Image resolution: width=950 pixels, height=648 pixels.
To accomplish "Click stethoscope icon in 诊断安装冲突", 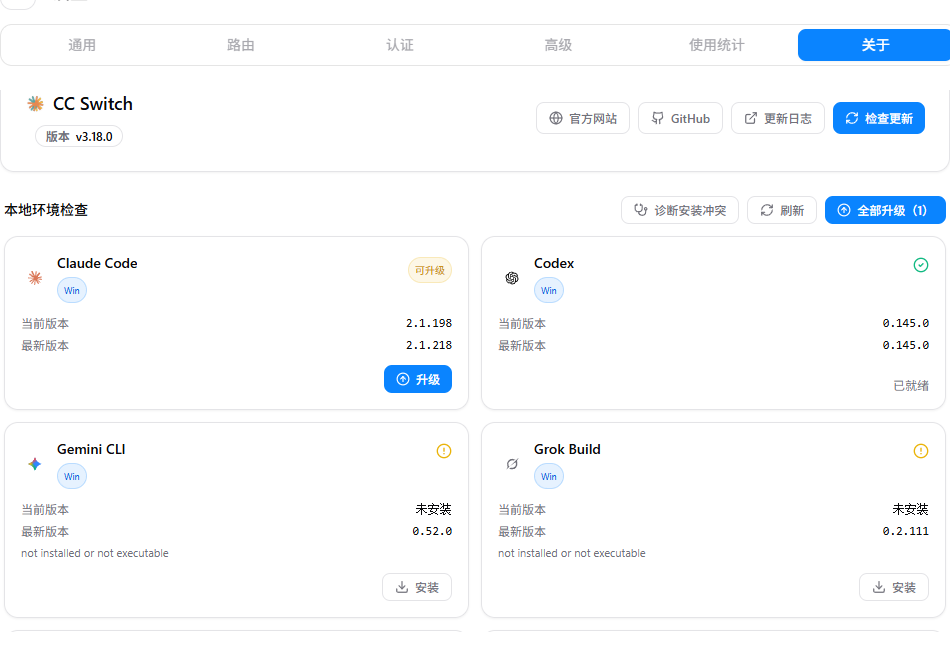I will click(640, 210).
